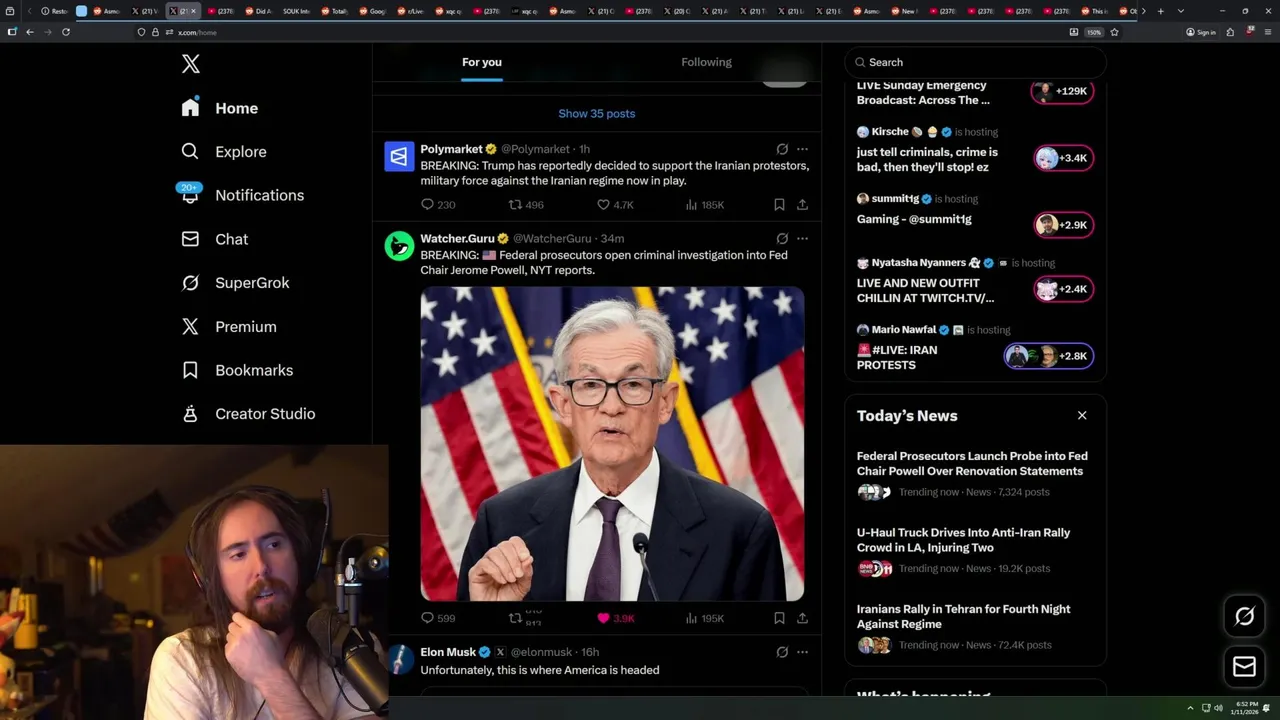The width and height of the screenshot is (1280, 720).
Task: Open SuperGrok from sidebar
Action: 235,283
